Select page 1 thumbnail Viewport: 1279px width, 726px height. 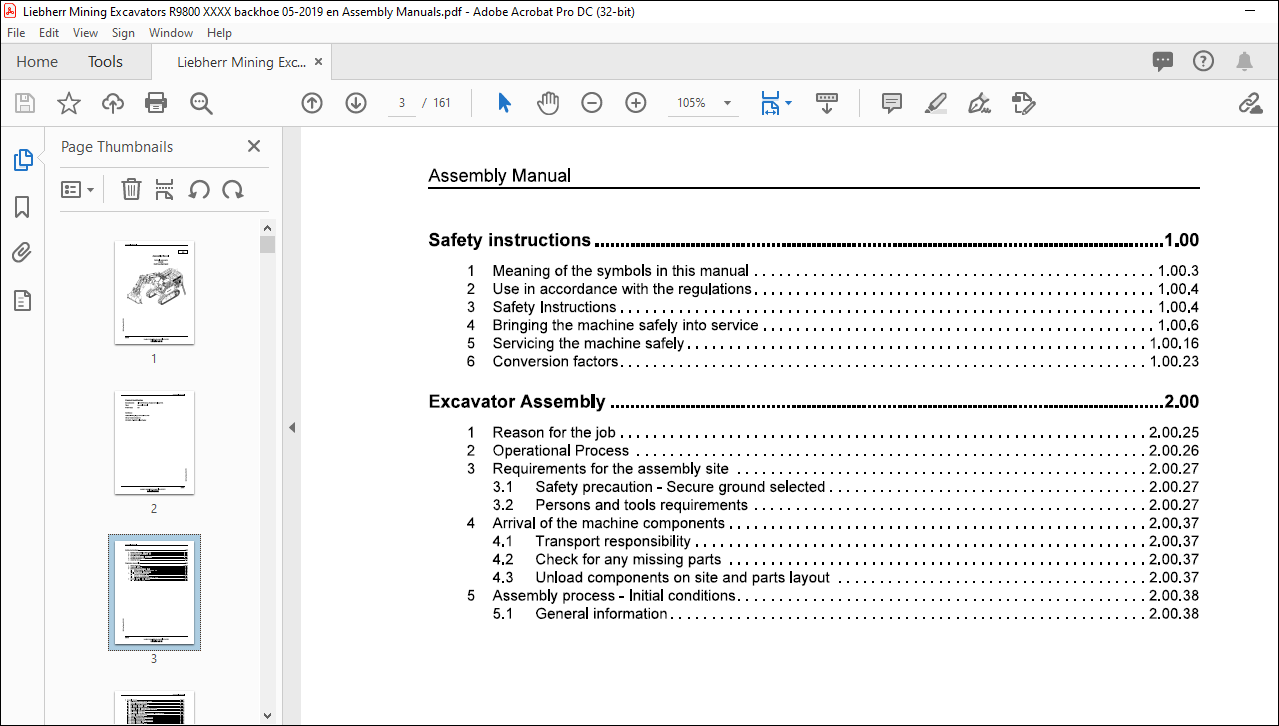tap(154, 293)
